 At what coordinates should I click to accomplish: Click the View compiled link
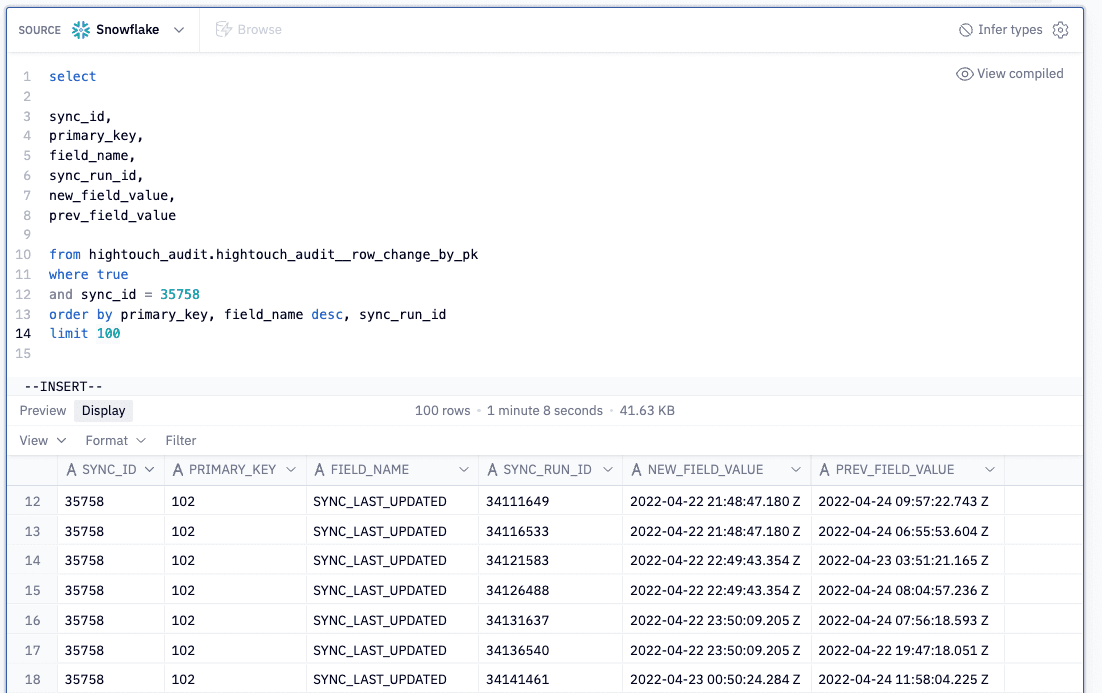coord(1019,73)
